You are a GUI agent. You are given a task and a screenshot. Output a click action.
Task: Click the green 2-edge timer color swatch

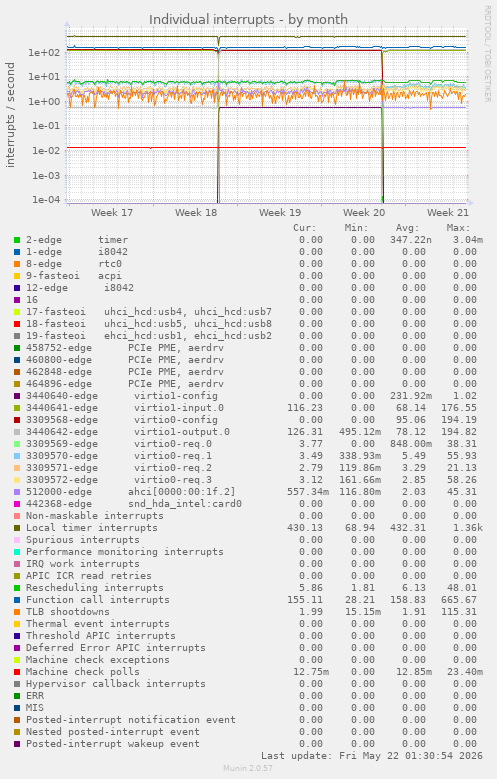pos(17,240)
